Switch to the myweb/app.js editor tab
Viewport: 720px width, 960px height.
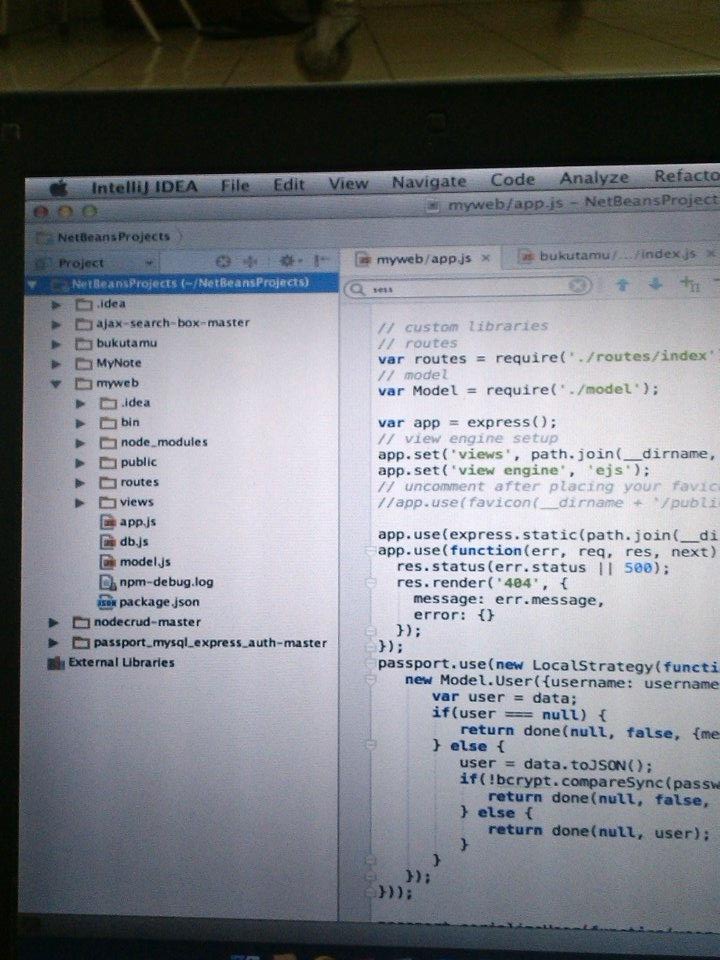tap(424, 259)
